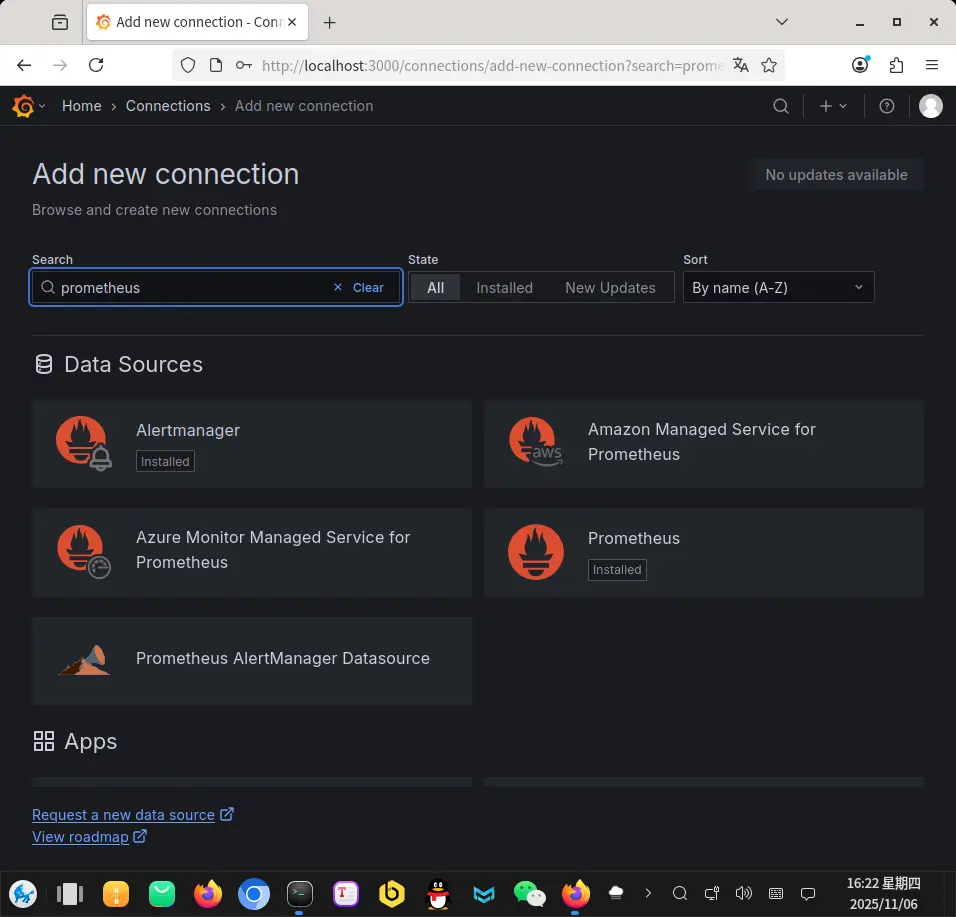Go to Connections breadcrumb
Viewport: 956px width, 917px height.
pyautogui.click(x=168, y=106)
